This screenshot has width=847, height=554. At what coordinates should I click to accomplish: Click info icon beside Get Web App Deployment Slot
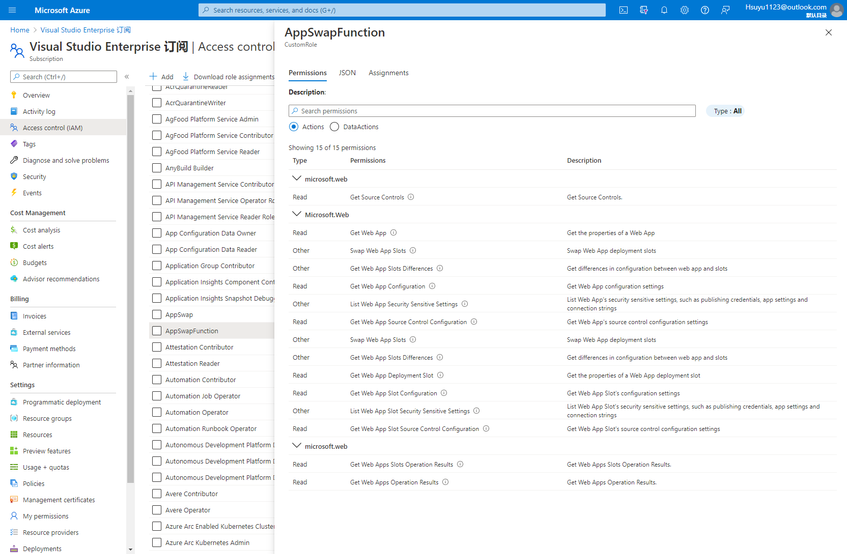click(440, 375)
